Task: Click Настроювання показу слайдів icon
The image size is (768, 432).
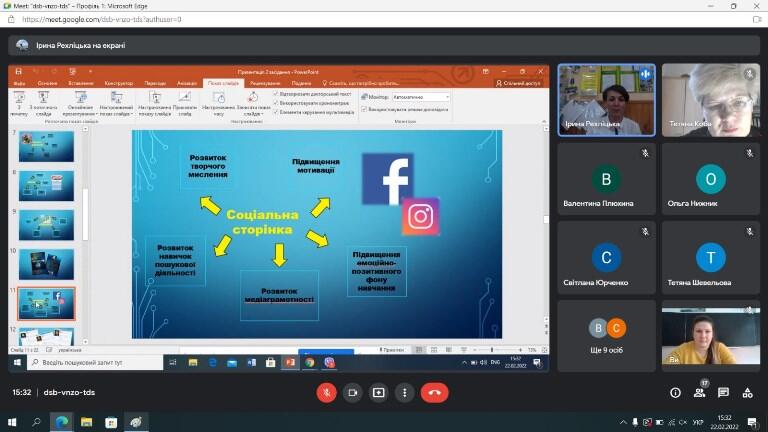Action: point(155,103)
